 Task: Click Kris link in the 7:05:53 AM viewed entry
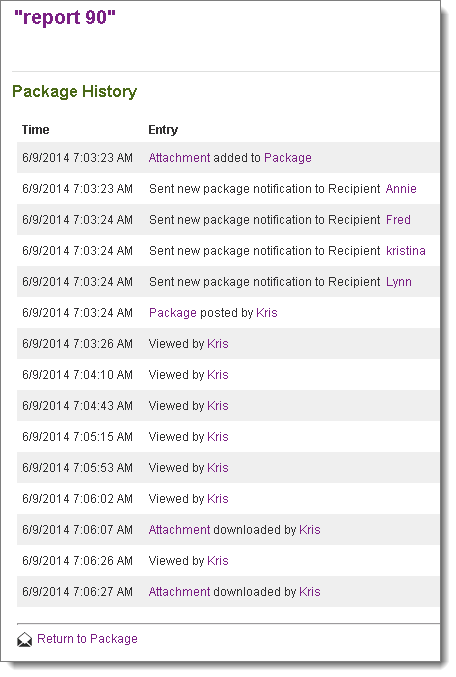point(218,468)
